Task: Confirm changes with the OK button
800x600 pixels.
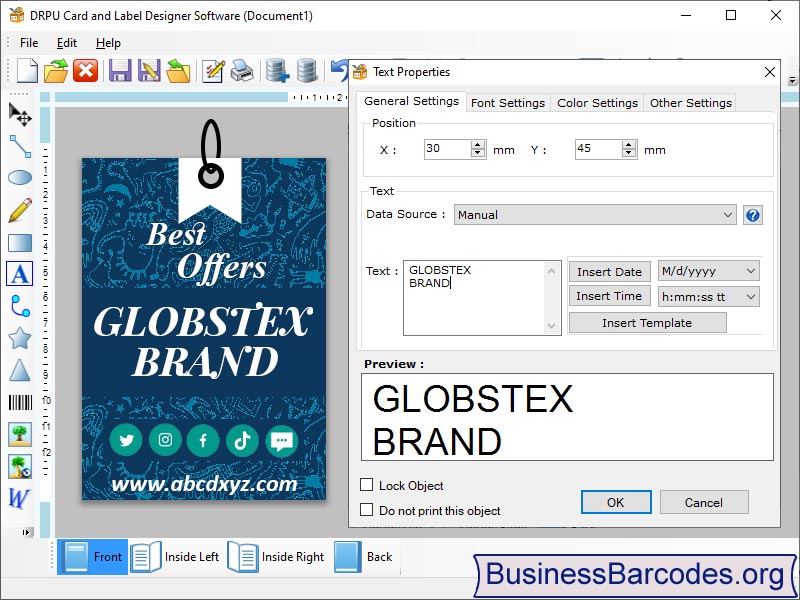Action: tap(615, 502)
